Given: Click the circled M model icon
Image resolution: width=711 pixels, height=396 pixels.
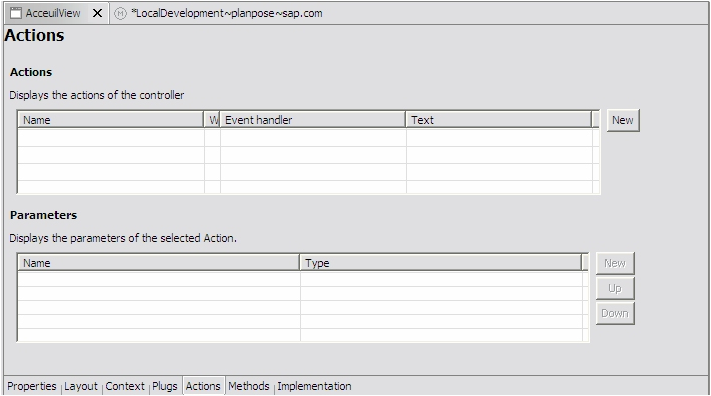Looking at the screenshot, I should point(120,14).
